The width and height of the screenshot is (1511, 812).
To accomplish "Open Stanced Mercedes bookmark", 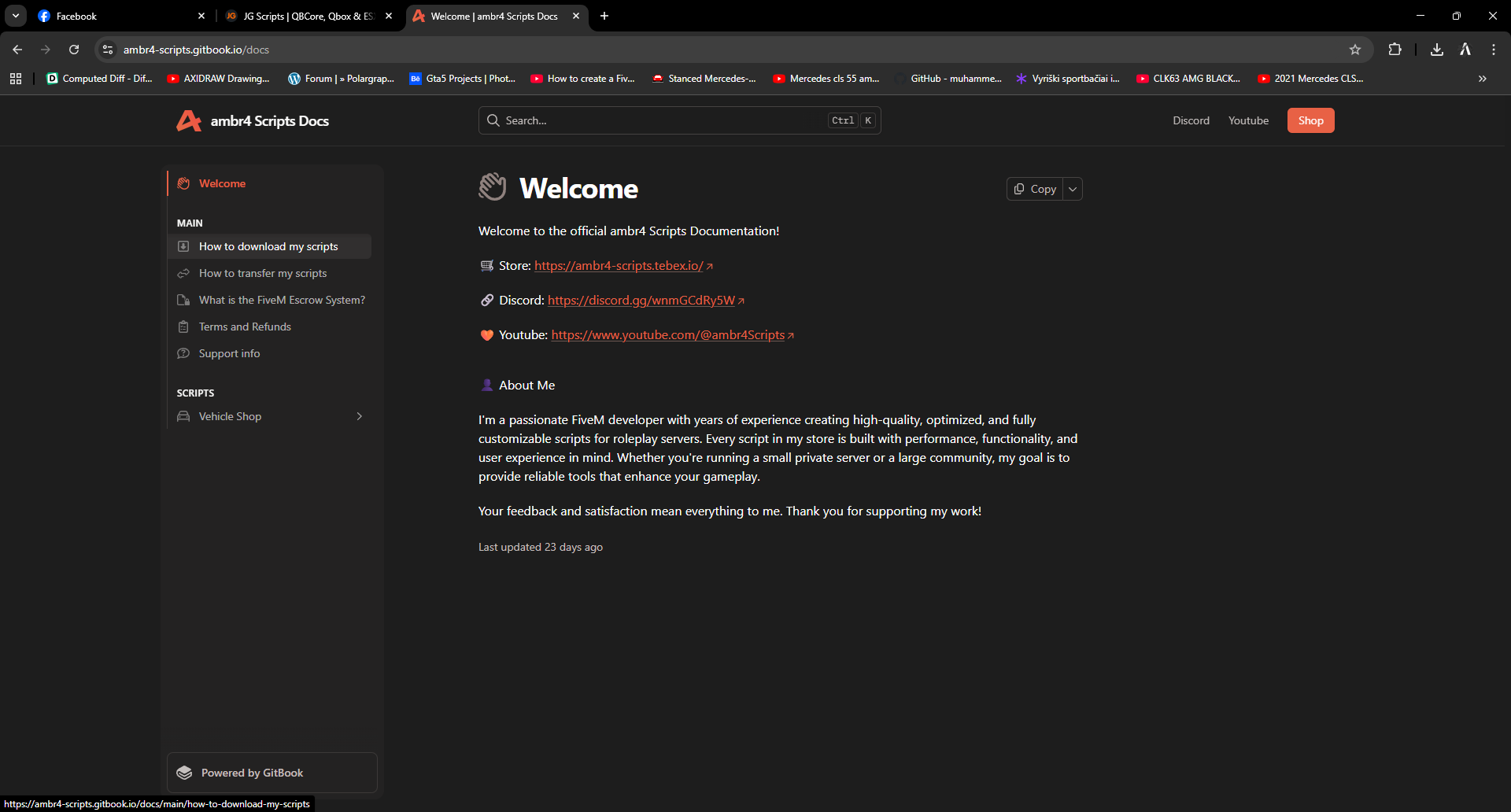I will coord(704,79).
